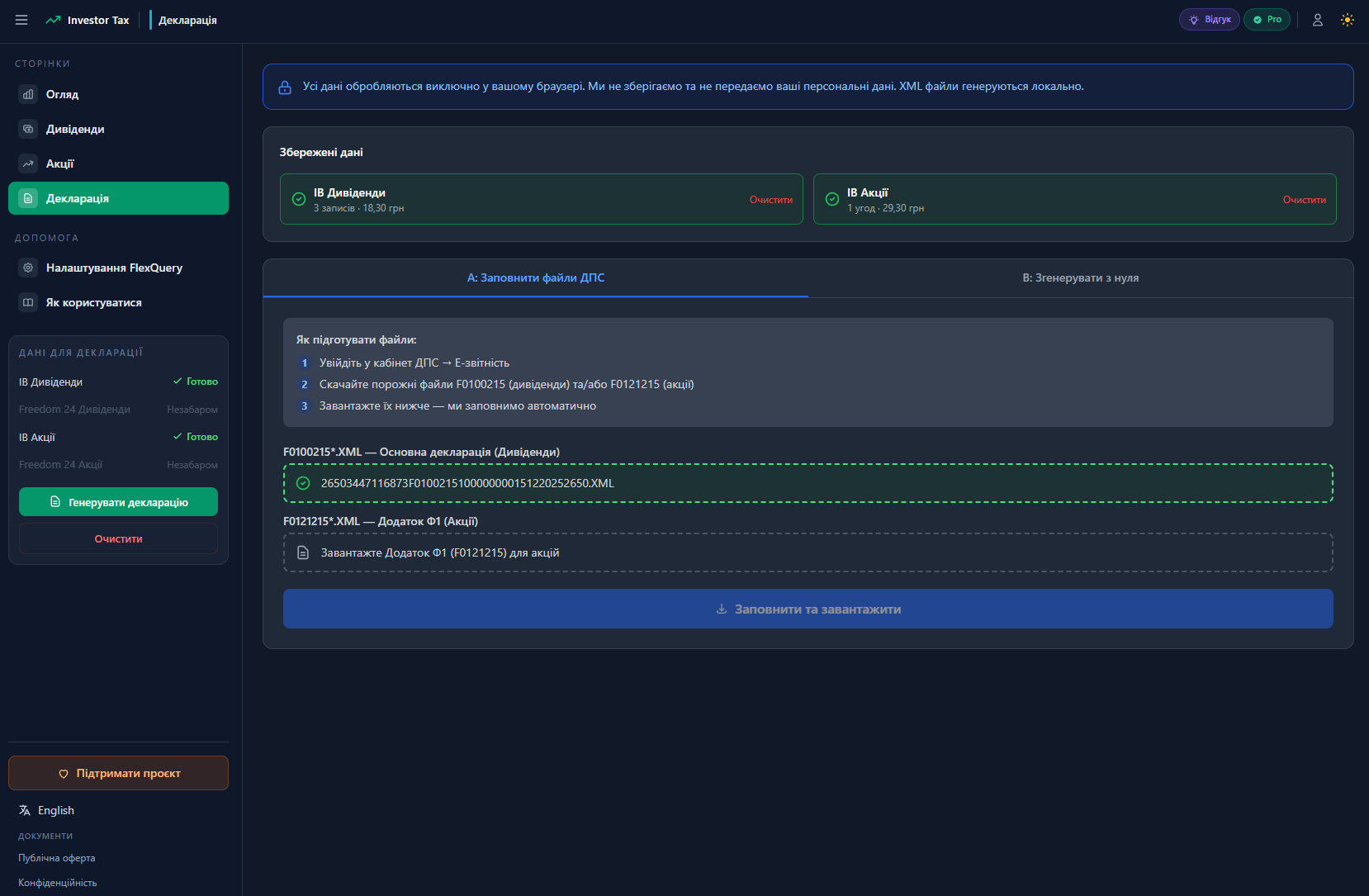This screenshot has height=896, width=1369.
Task: Click the user account icon in header
Action: click(x=1318, y=19)
